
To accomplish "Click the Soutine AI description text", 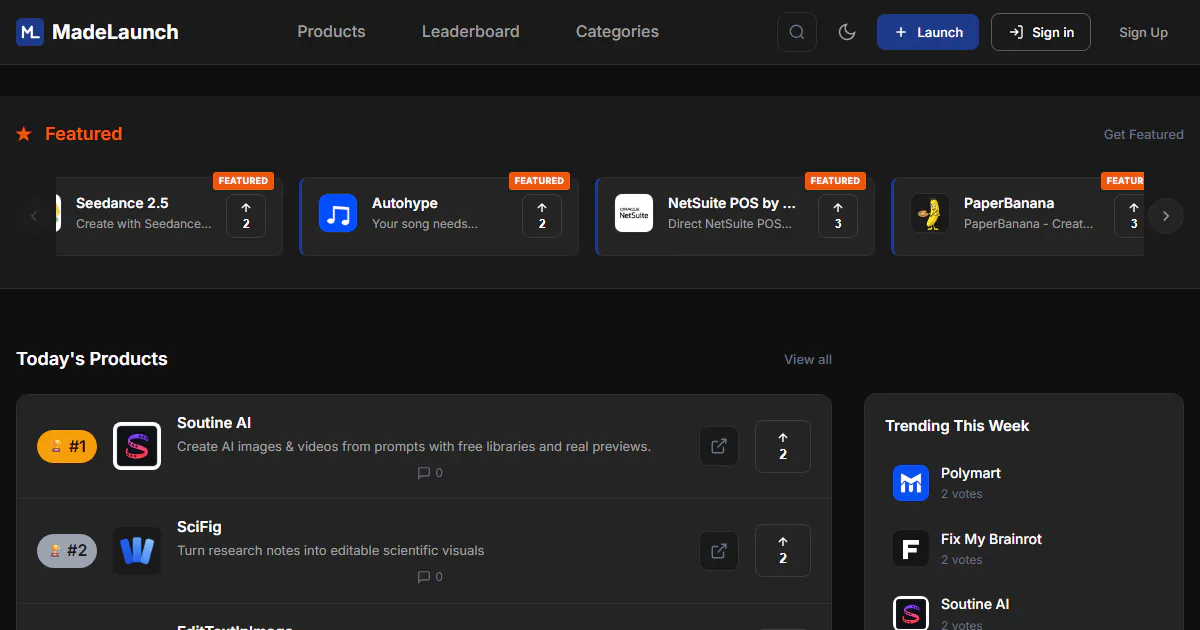I will [414, 446].
